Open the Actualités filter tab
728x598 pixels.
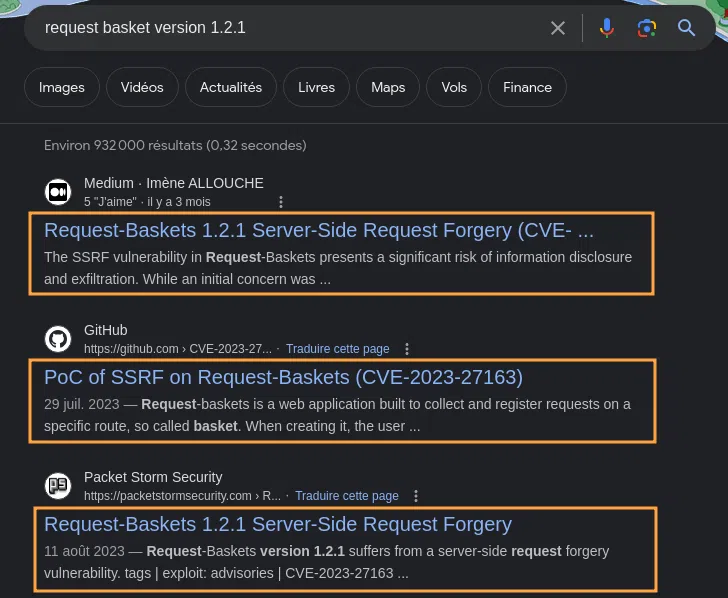click(231, 87)
